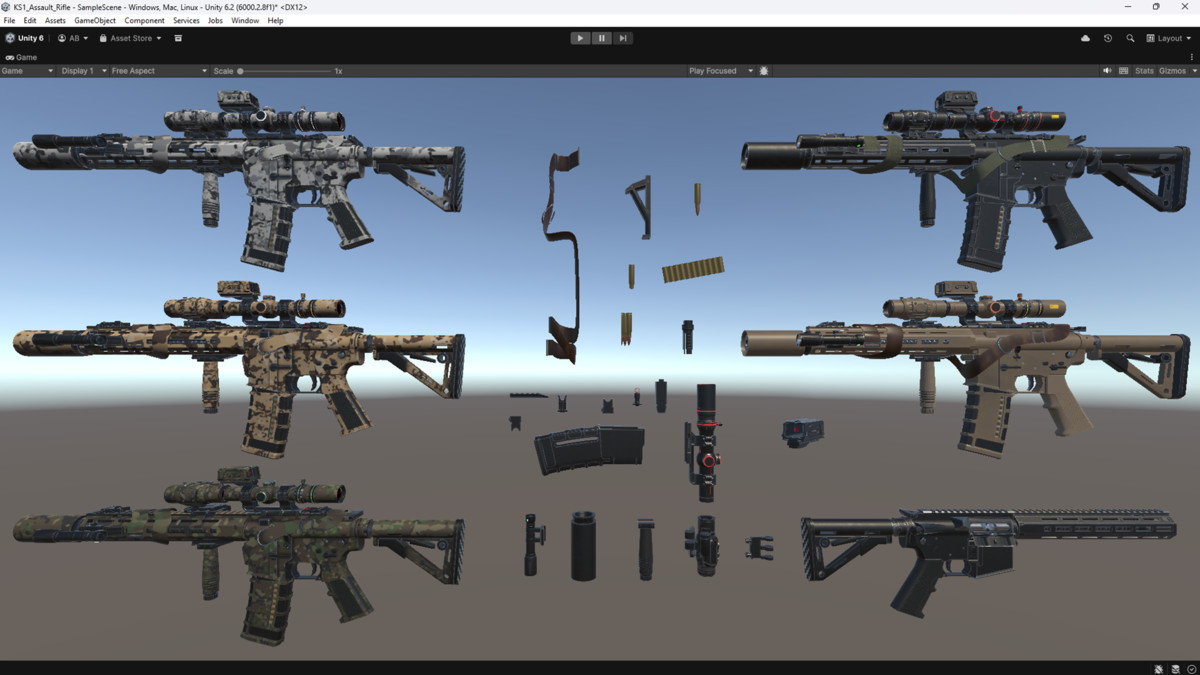
Task: Open the Layout dropdown
Action: coord(1168,38)
